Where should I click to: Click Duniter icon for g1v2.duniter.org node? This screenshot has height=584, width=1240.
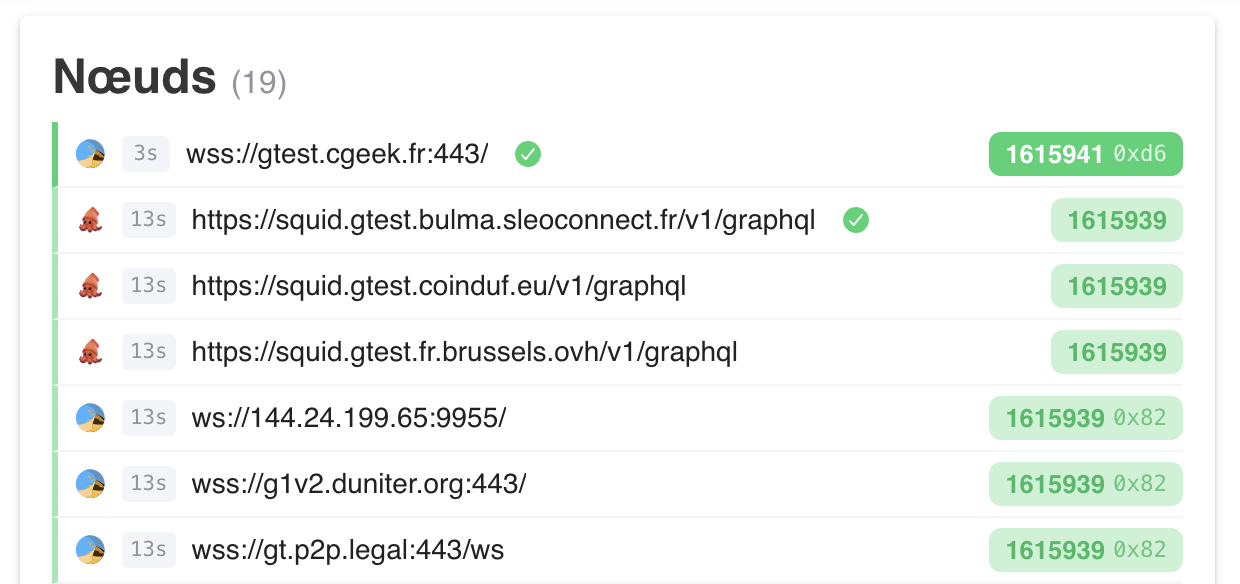click(91, 483)
